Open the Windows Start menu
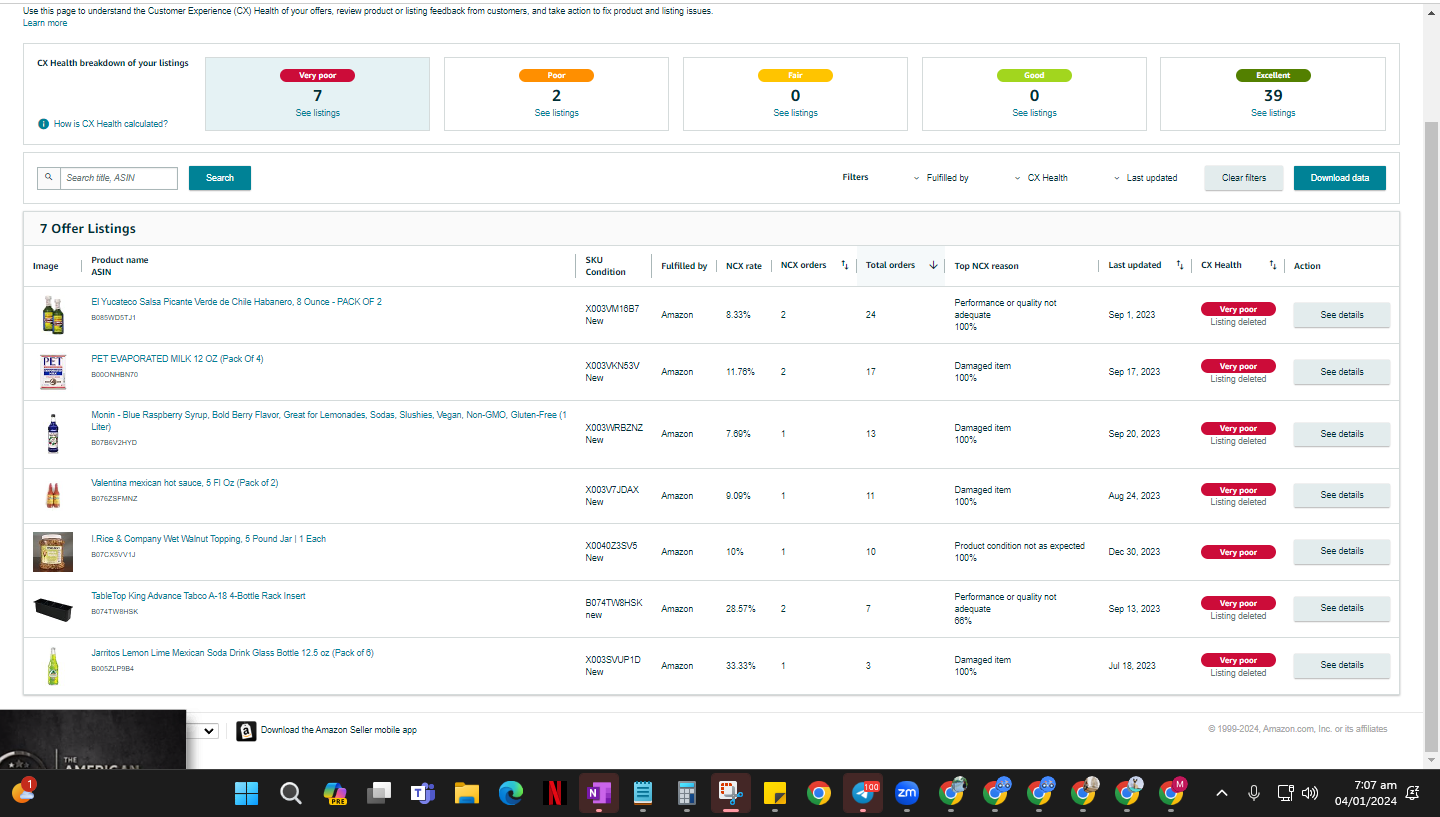 pyautogui.click(x=246, y=794)
